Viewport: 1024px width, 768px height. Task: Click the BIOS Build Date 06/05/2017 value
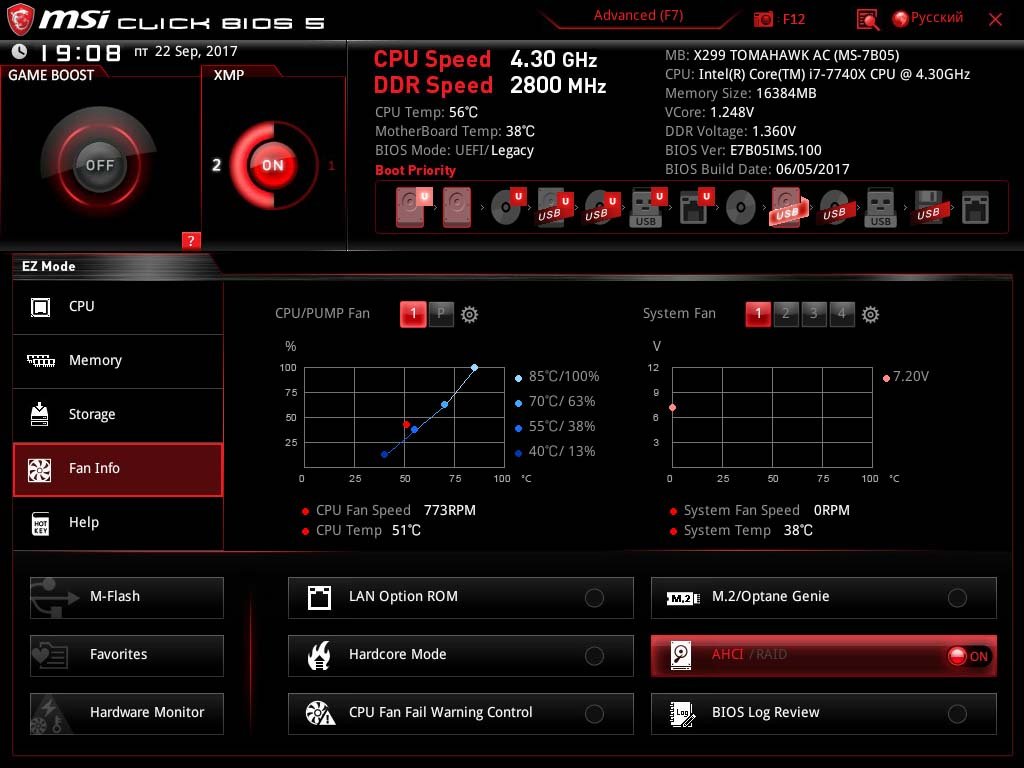812,169
